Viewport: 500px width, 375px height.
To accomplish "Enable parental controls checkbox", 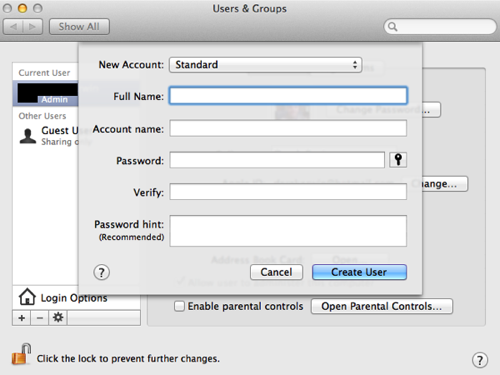I will [179, 306].
